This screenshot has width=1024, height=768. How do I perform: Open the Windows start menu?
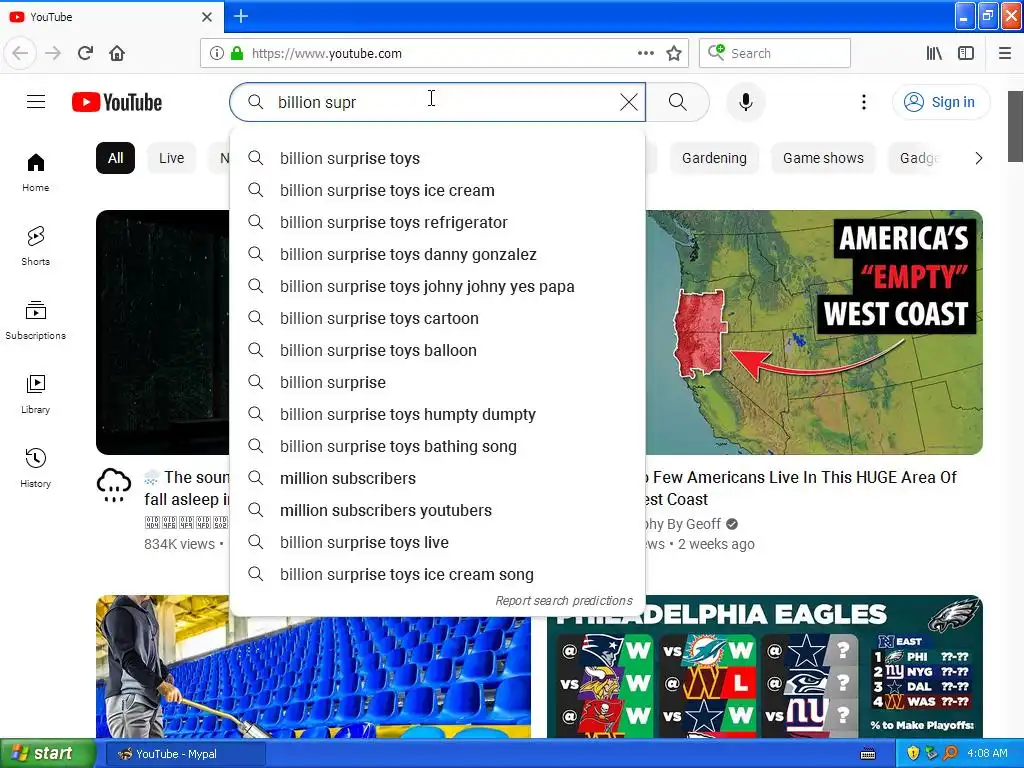pos(48,754)
